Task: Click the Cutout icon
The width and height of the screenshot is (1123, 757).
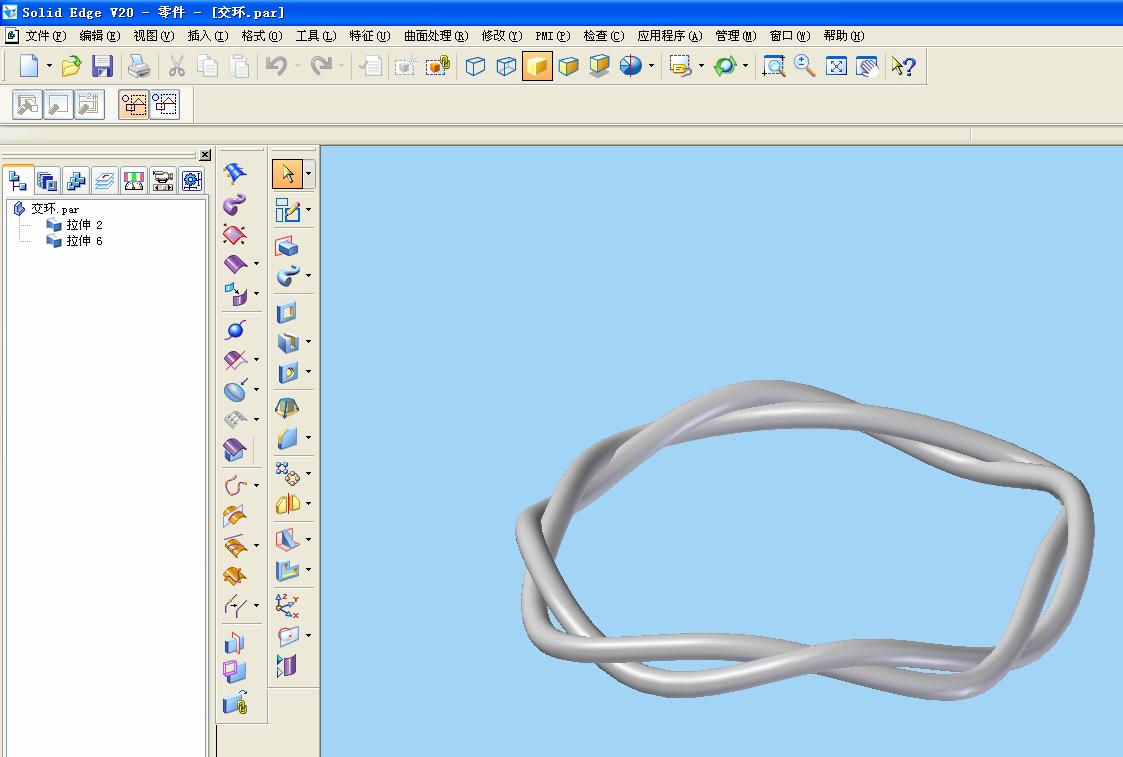Action: point(286,312)
